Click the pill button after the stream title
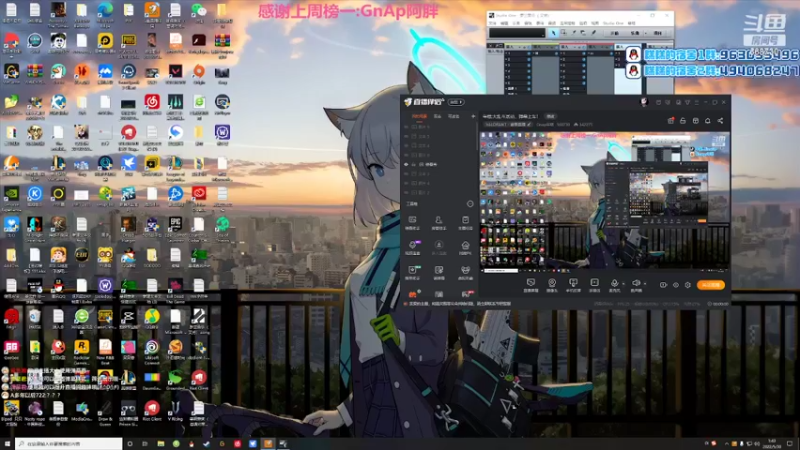This screenshot has height=450, width=800. pos(550,116)
